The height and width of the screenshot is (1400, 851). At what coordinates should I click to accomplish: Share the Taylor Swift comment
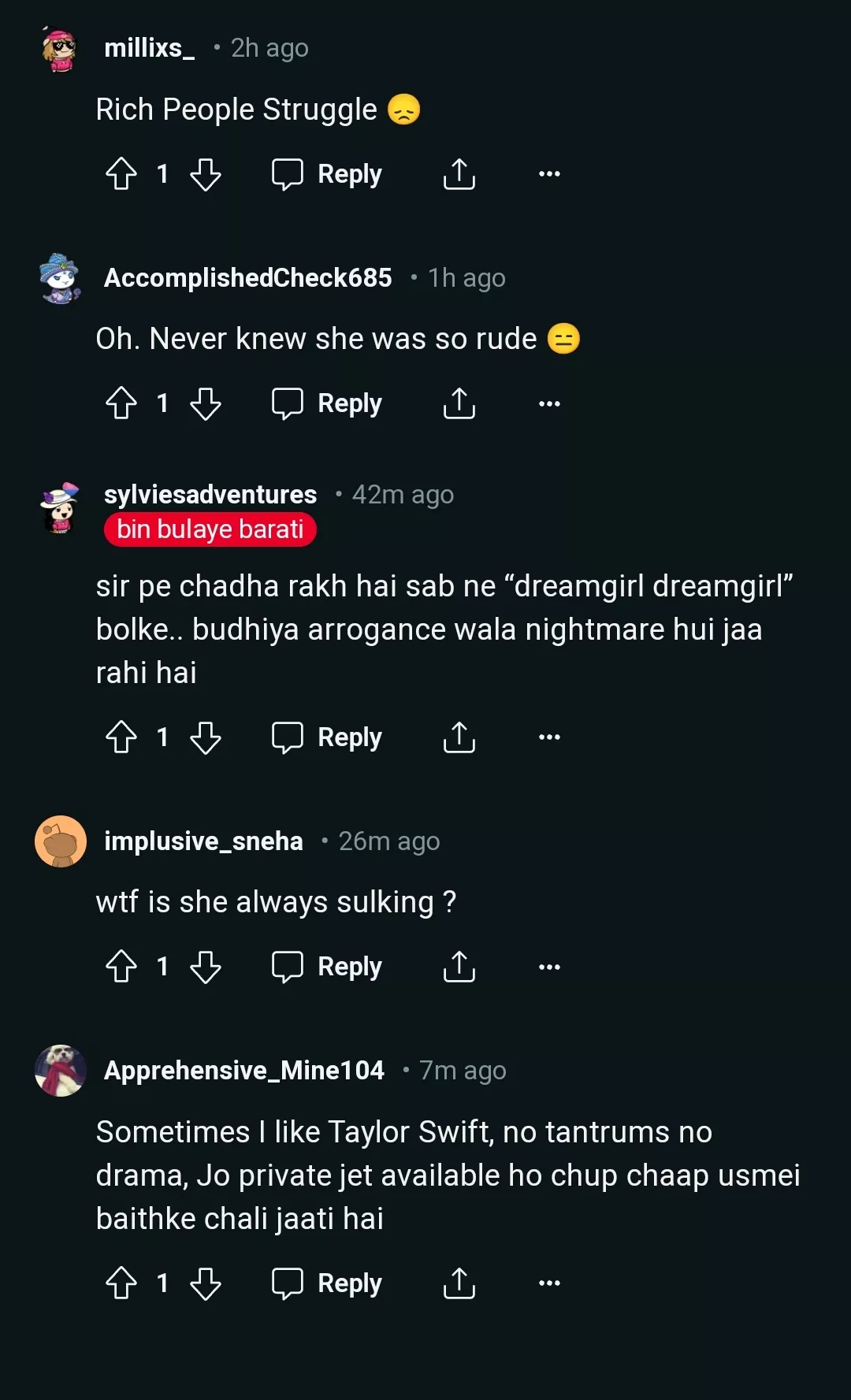[x=459, y=1283]
